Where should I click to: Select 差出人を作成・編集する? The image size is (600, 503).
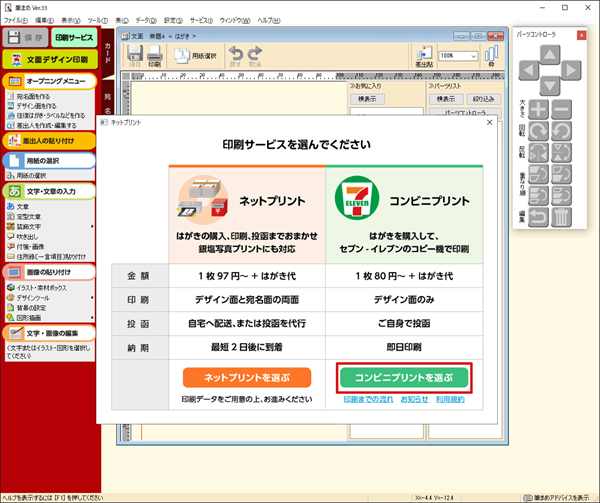tap(42, 125)
